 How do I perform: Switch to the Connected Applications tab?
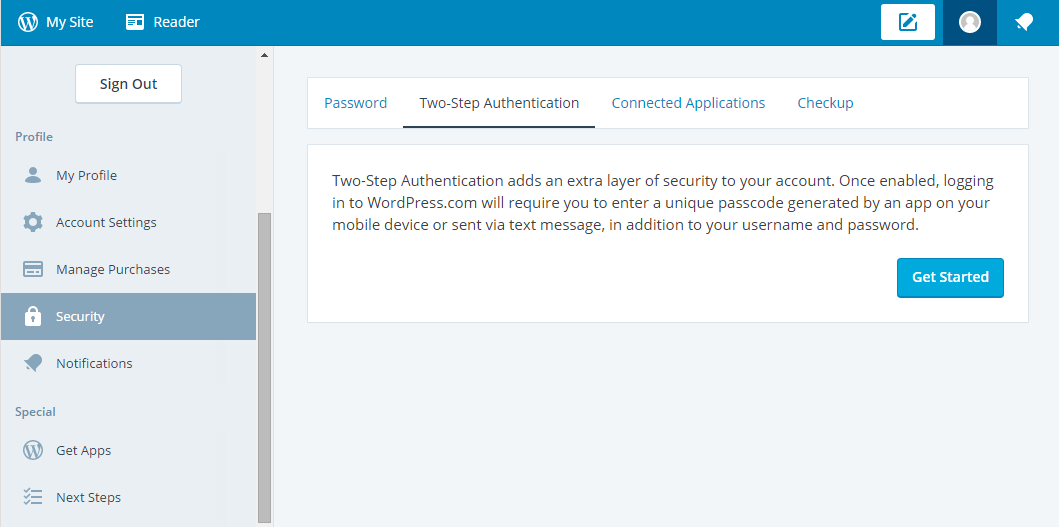tap(688, 103)
